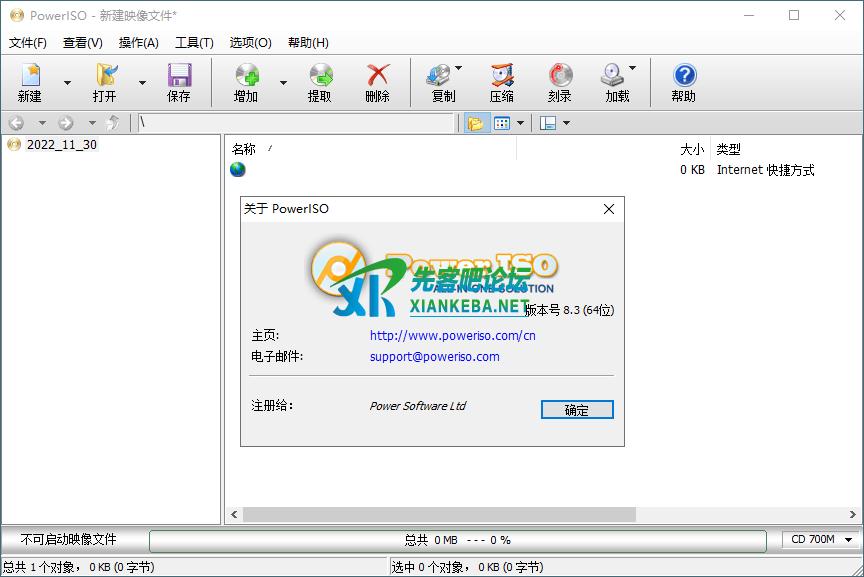Click the support@poweriso.com email link
864x577 pixels.
434,356
